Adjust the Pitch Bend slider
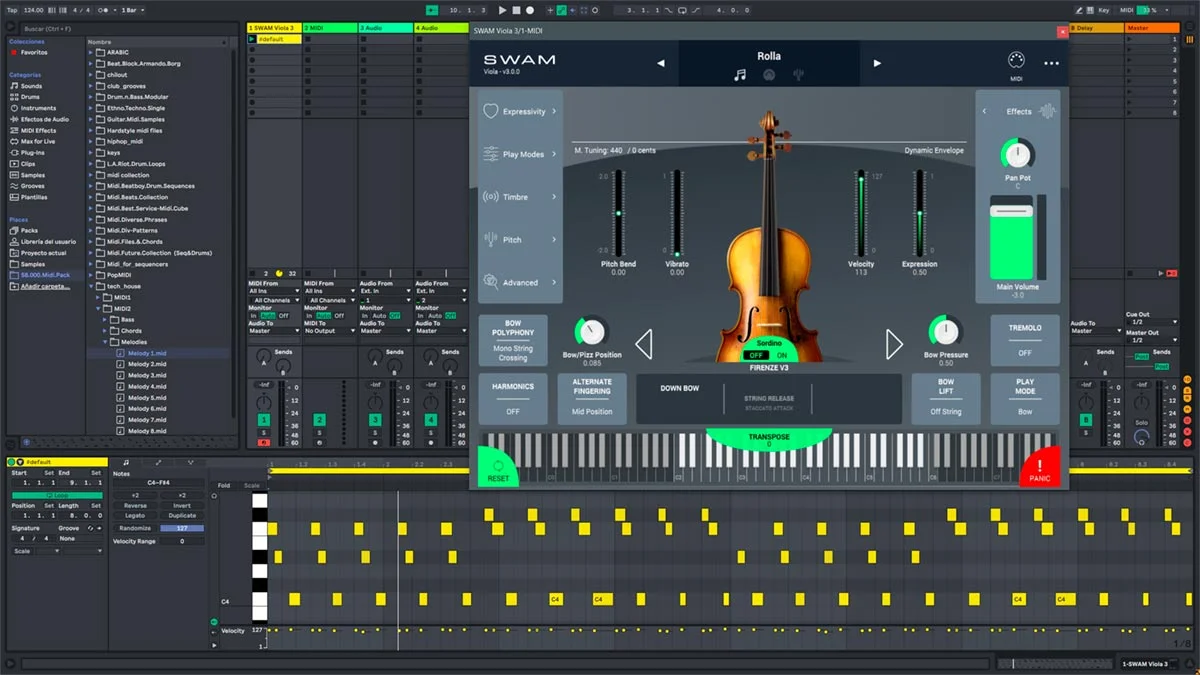1200x675 pixels. 618,214
